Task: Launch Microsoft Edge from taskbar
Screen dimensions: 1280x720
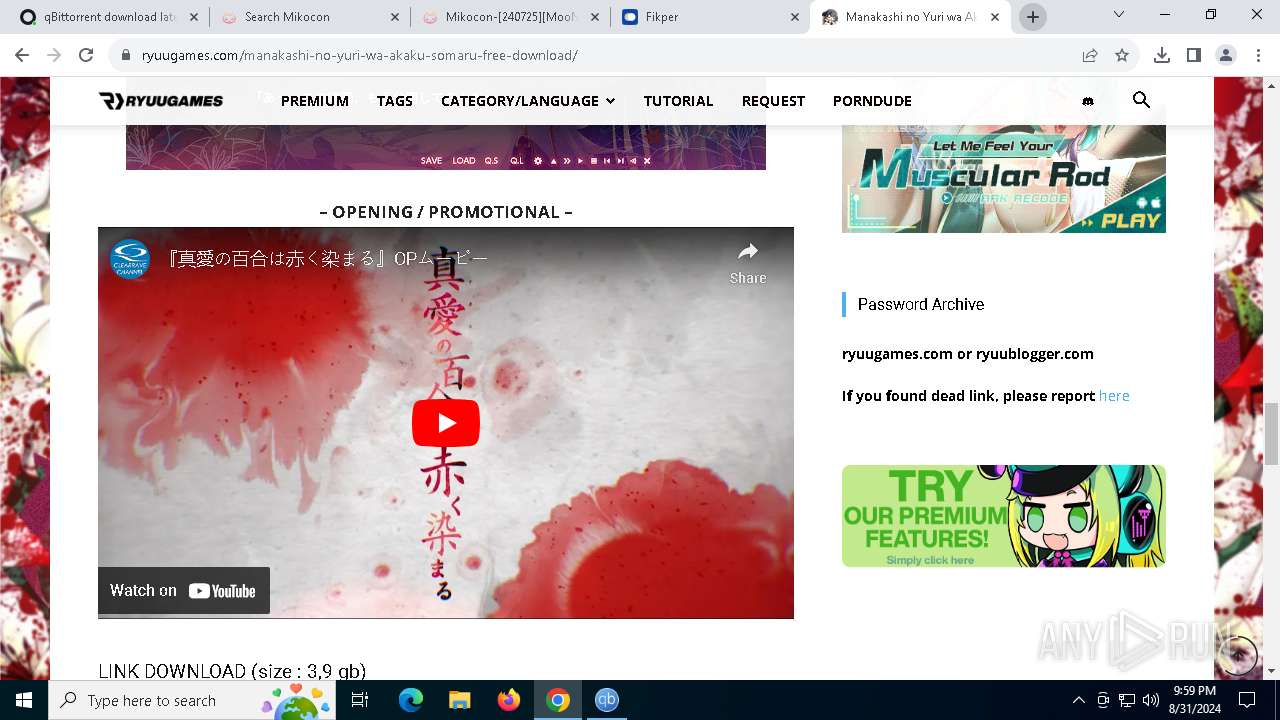Action: (410, 700)
